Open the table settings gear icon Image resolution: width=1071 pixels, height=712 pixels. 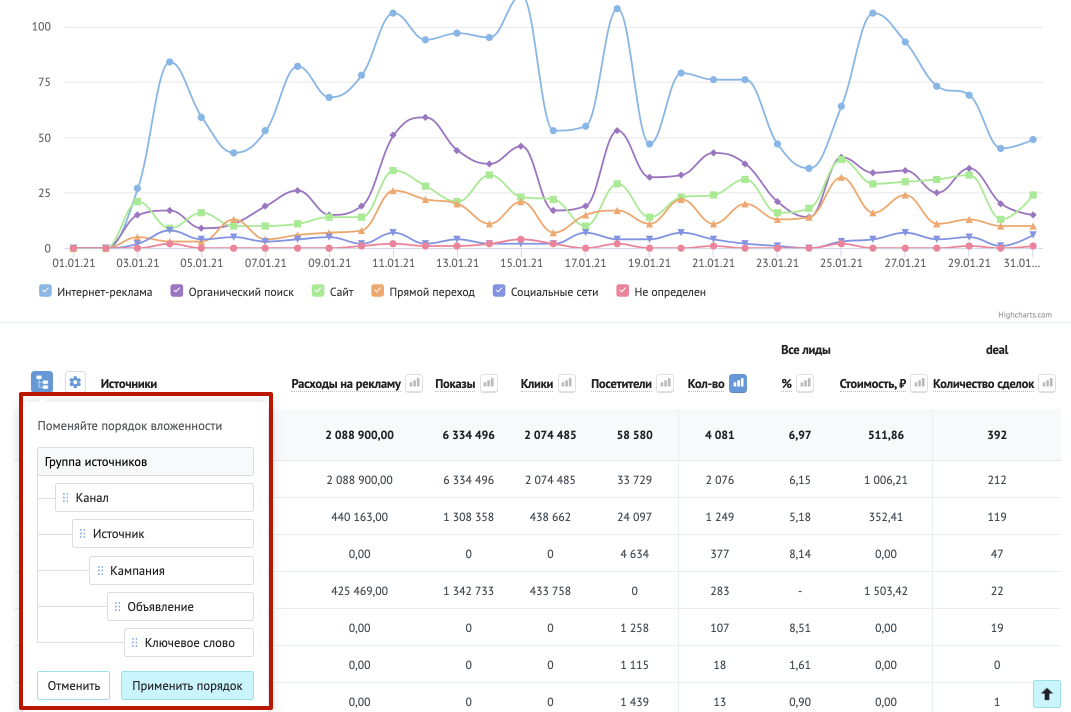click(75, 382)
